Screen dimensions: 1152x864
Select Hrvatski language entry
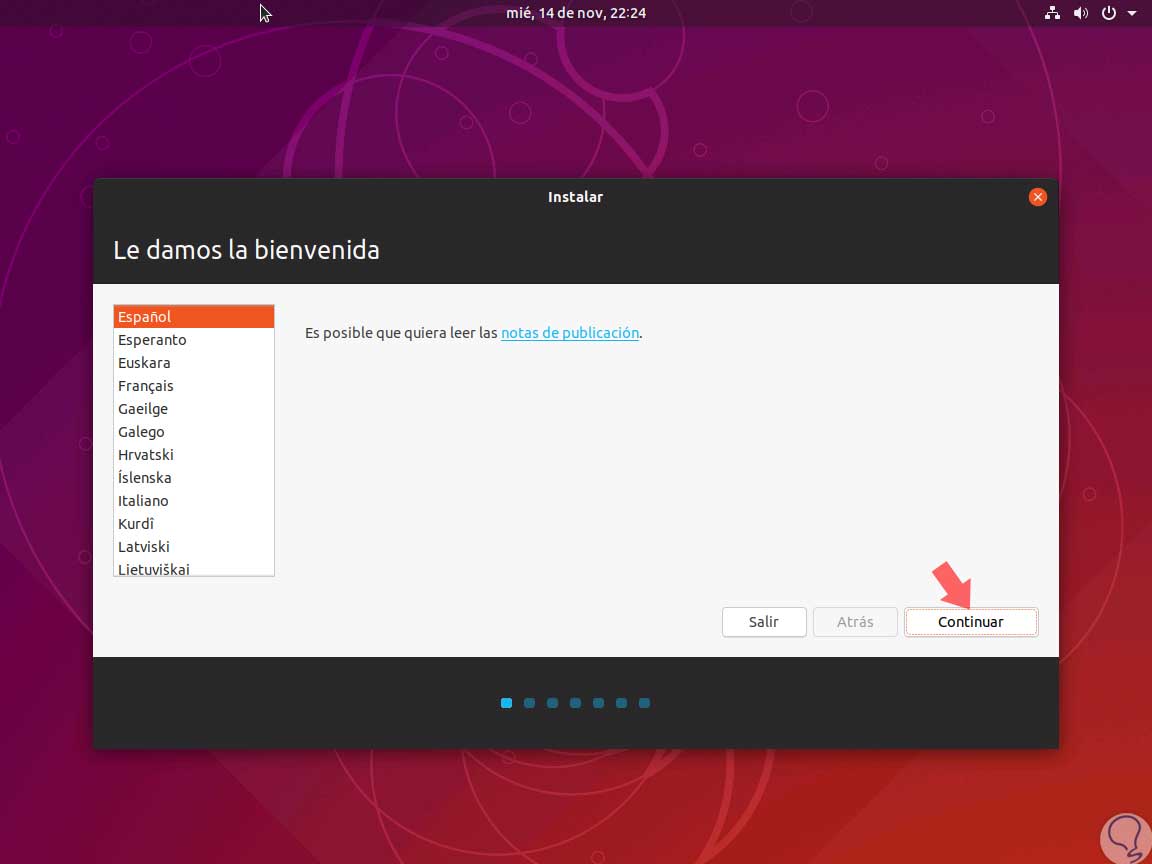point(194,454)
